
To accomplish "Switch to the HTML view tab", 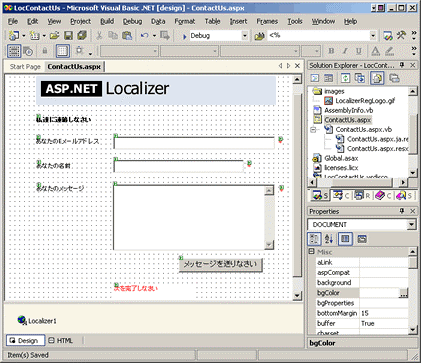I will [x=61, y=340].
